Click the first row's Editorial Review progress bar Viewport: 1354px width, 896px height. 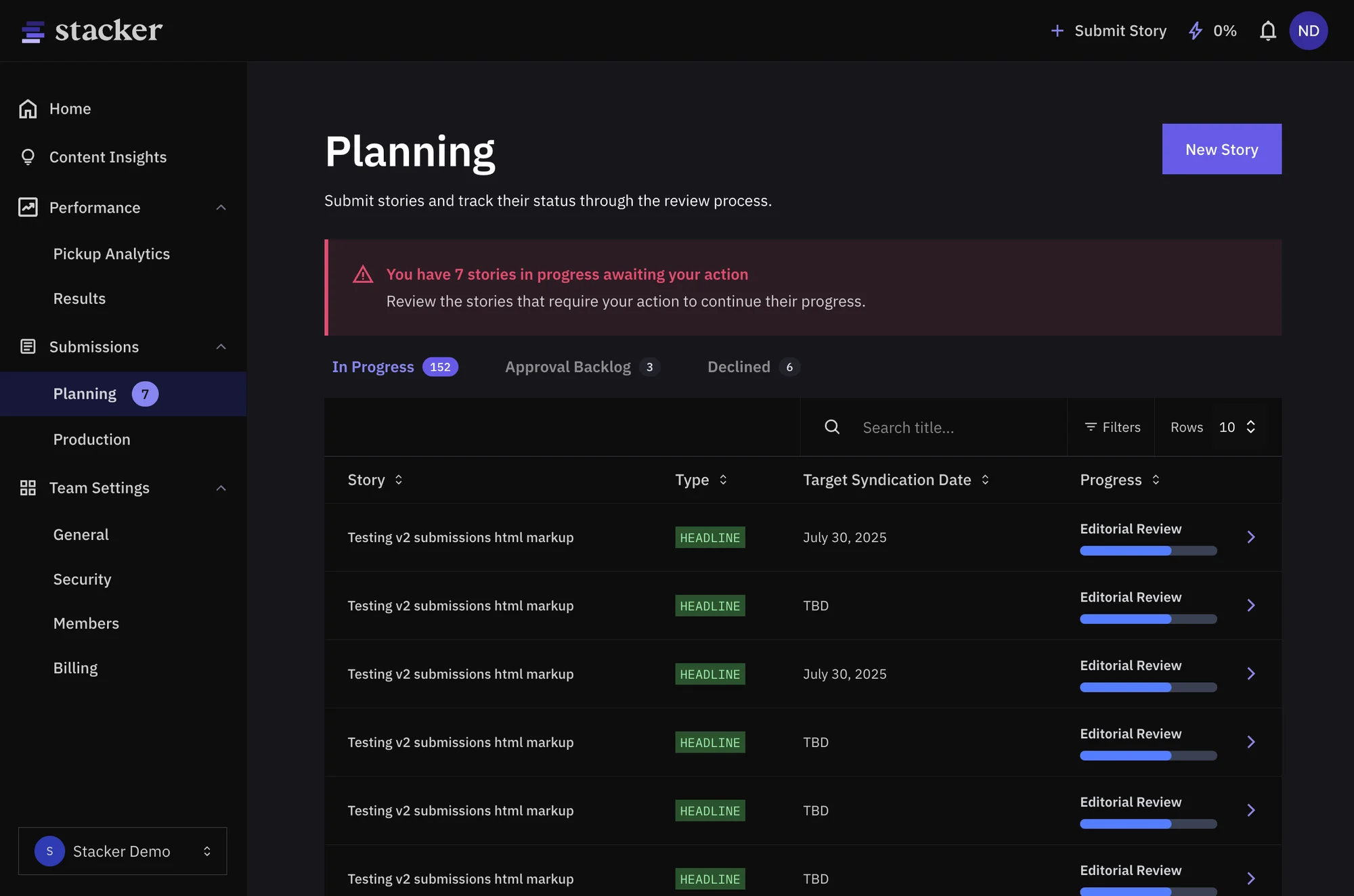(1148, 551)
